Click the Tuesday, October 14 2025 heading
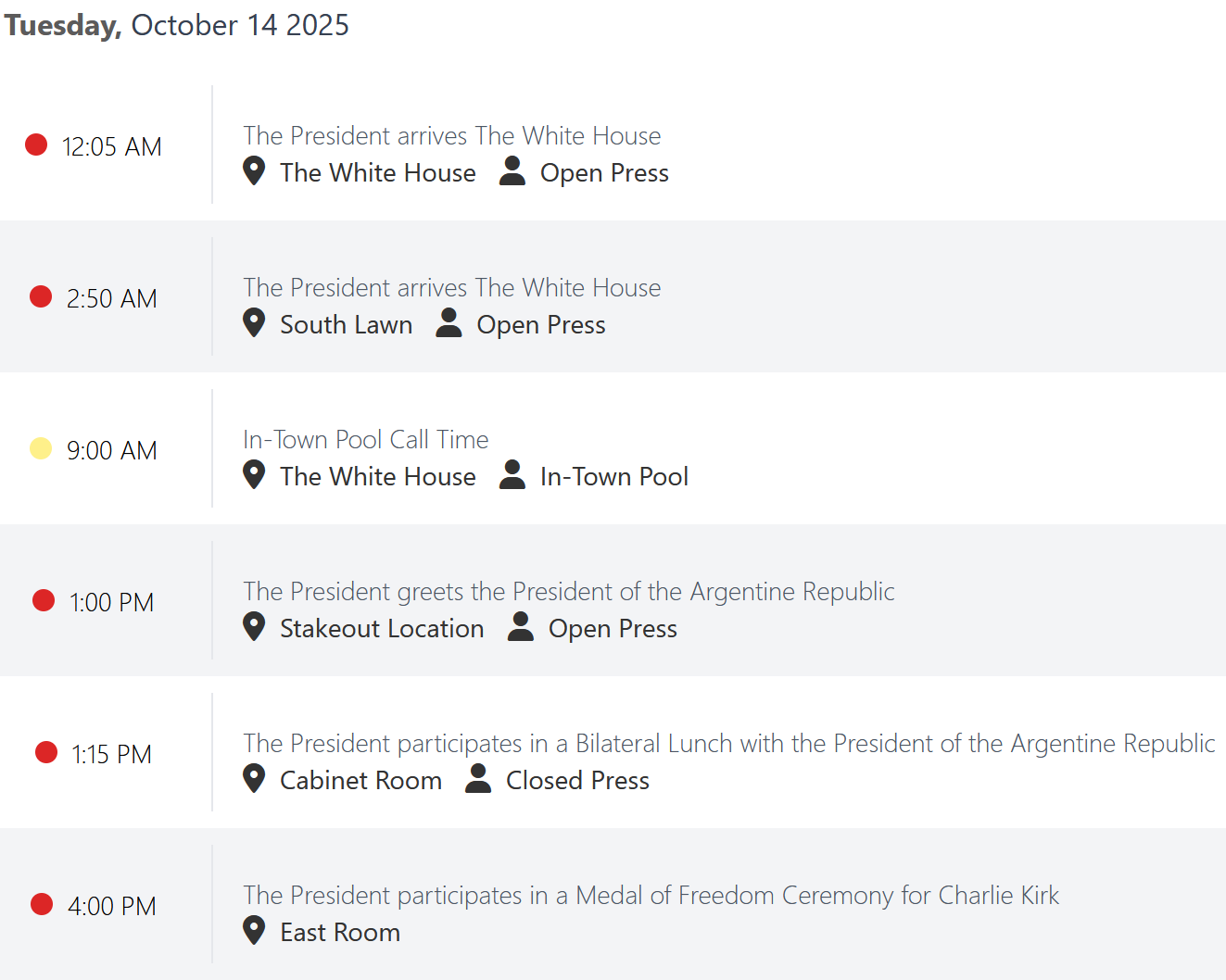Viewport: 1226px width, 980px height. tap(176, 25)
